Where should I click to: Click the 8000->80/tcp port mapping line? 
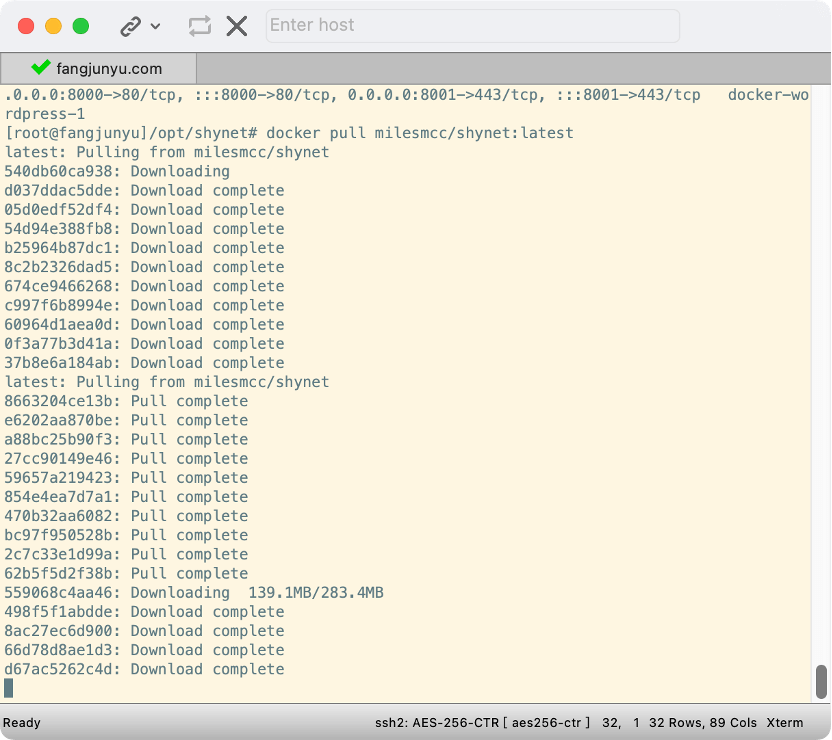pos(406,95)
